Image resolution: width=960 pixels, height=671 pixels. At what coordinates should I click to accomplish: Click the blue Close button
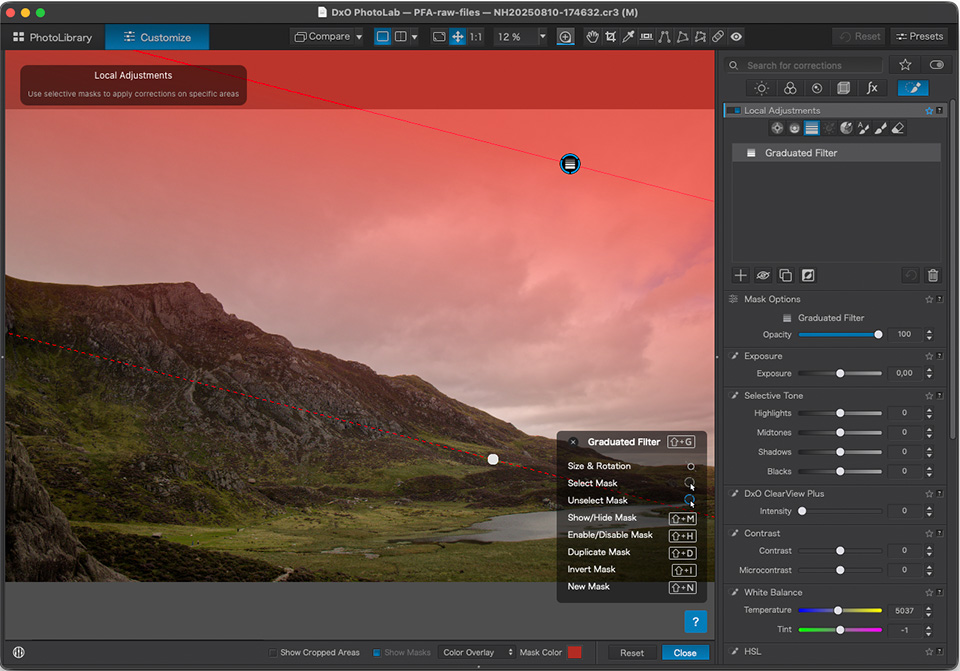point(685,653)
